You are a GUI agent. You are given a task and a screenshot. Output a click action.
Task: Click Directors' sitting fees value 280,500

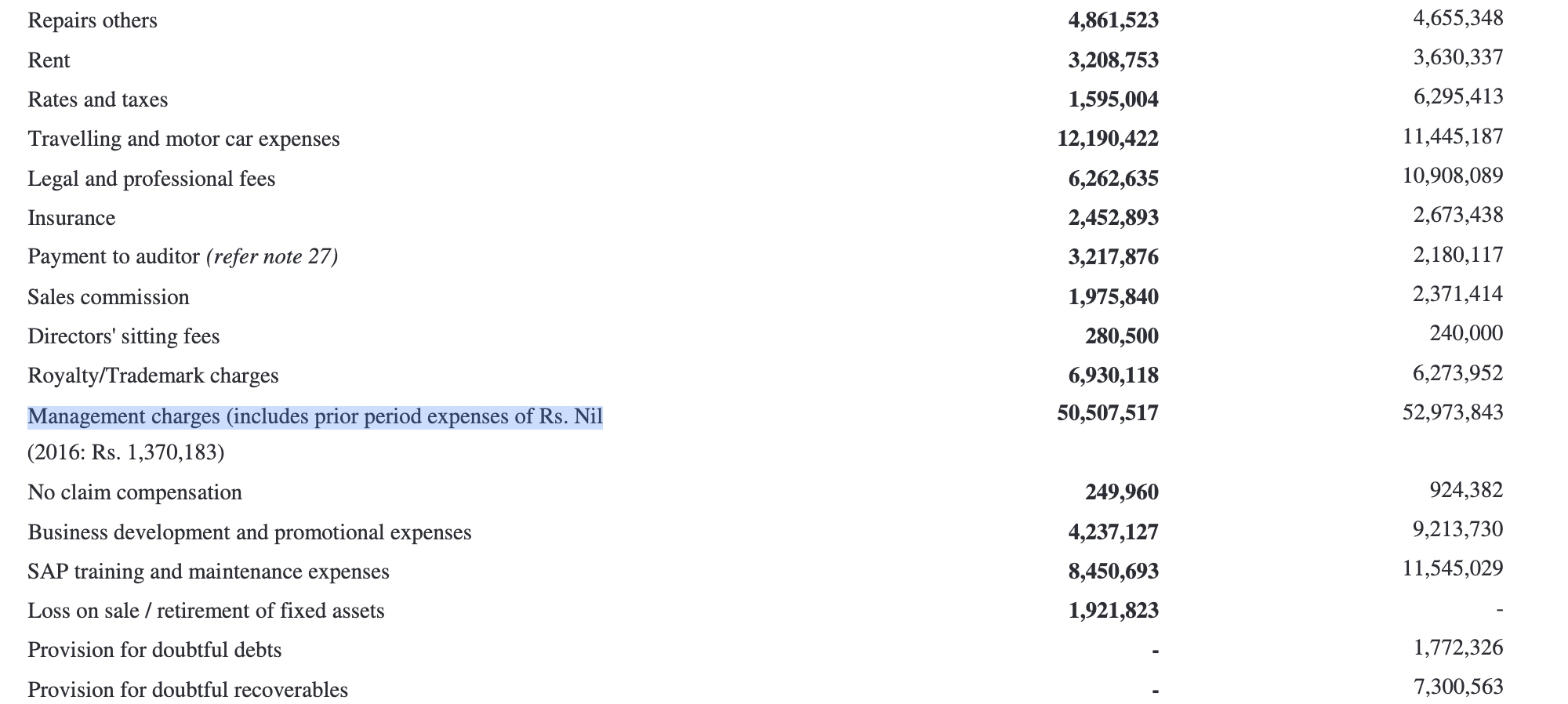pos(1122,336)
